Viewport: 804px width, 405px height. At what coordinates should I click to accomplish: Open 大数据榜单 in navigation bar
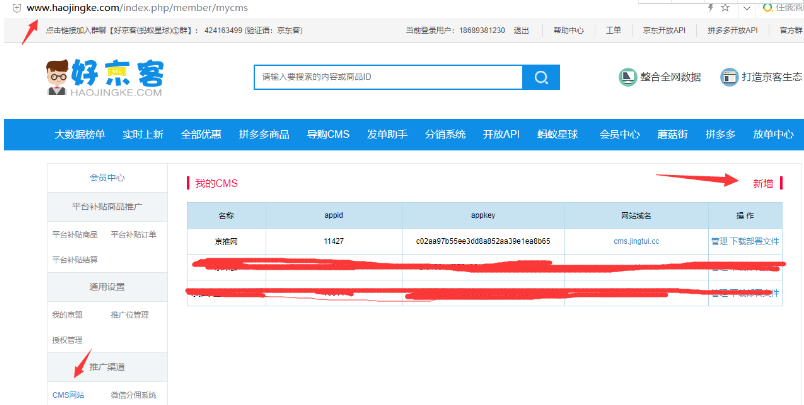pyautogui.click(x=79, y=134)
